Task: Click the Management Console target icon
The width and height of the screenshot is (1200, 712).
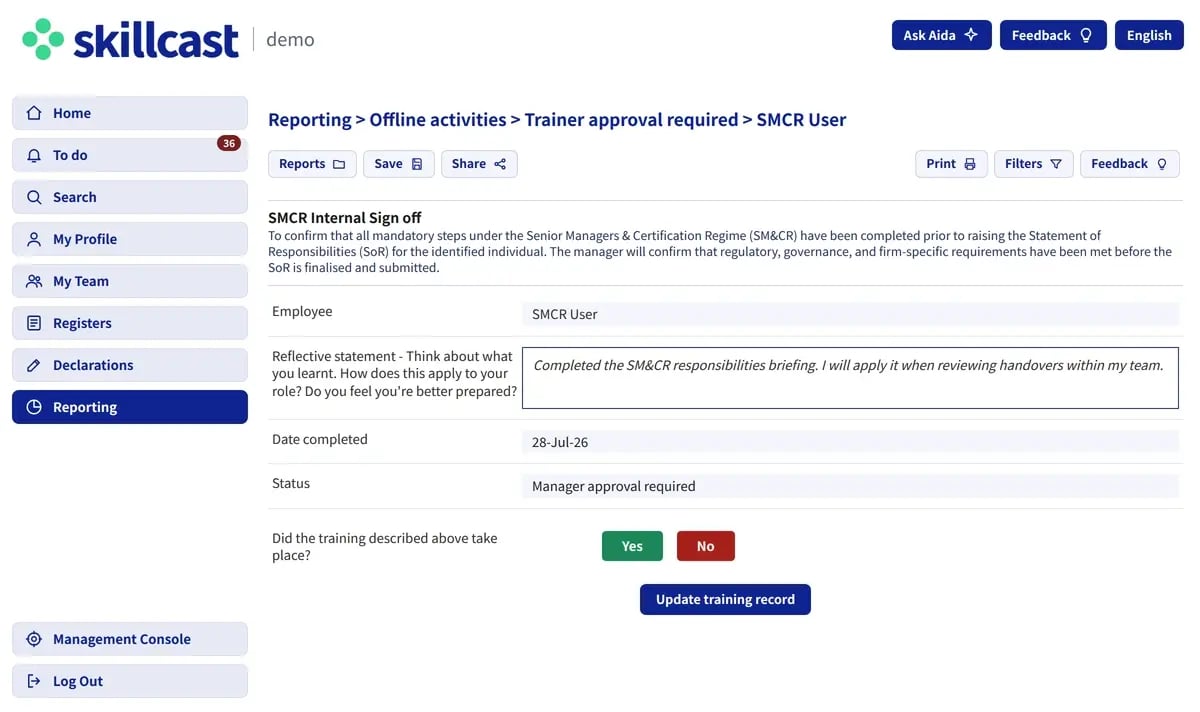Action: [x=34, y=639]
